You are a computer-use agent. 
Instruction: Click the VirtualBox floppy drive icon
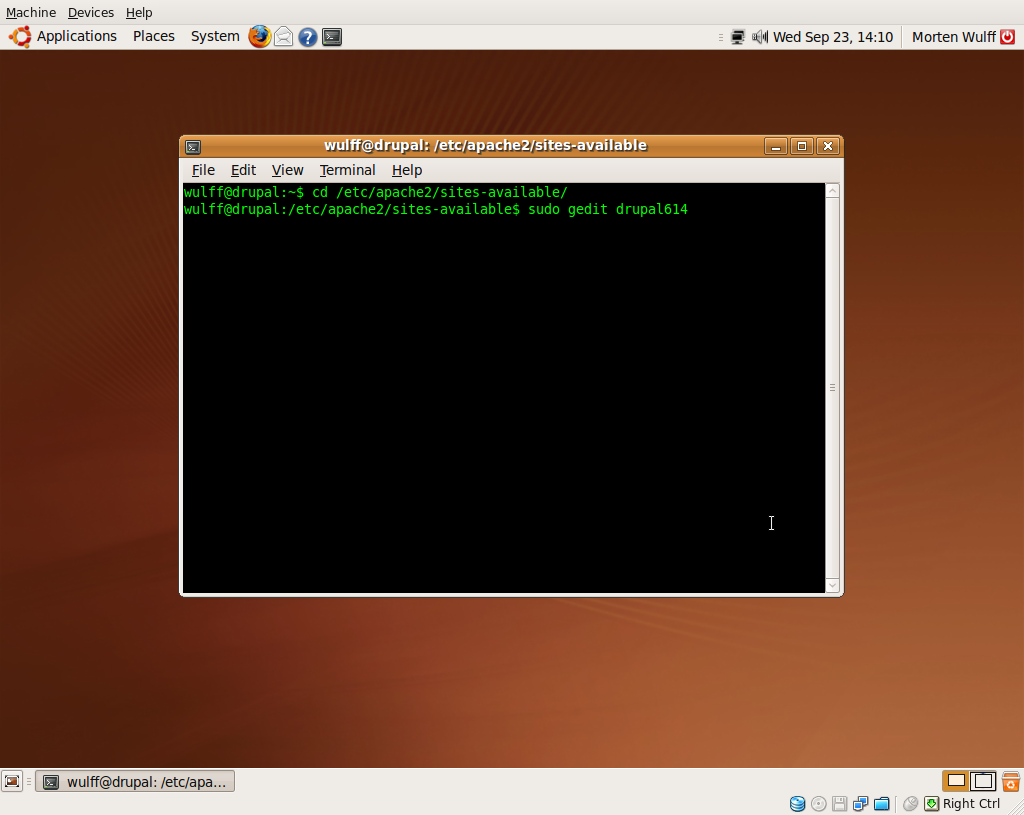[x=840, y=804]
